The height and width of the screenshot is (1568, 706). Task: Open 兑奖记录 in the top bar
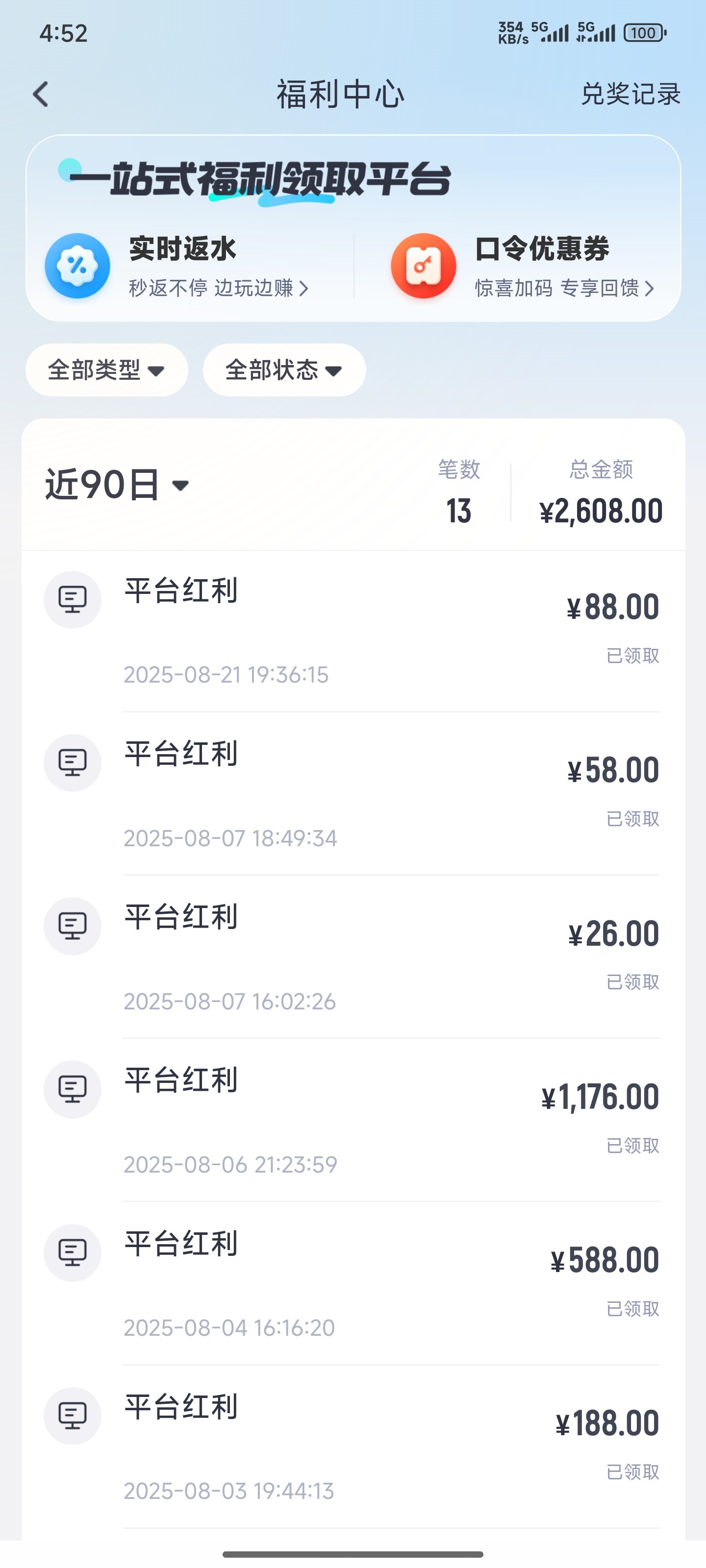tap(630, 95)
